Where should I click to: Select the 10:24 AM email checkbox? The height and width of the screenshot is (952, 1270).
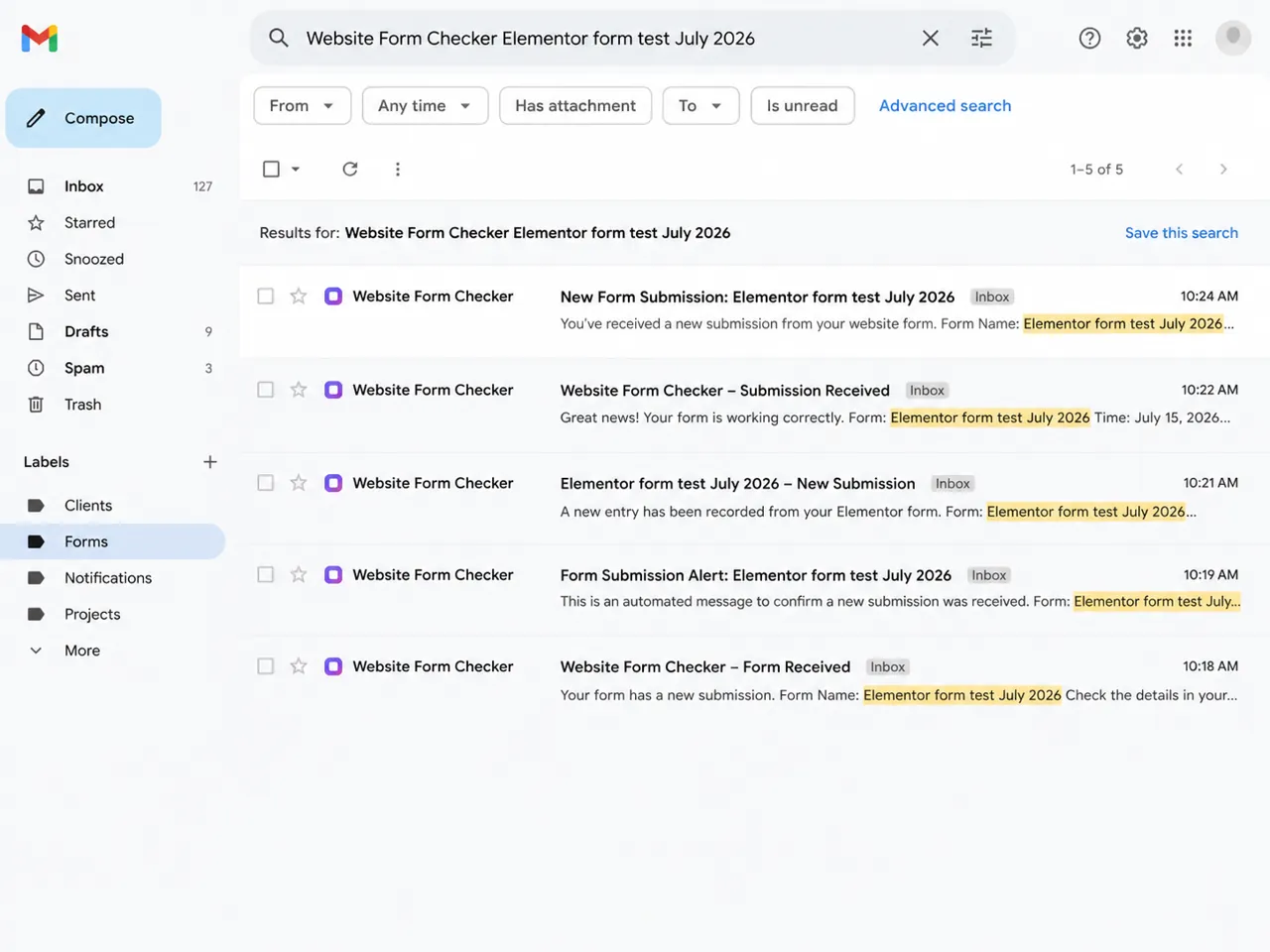(265, 296)
